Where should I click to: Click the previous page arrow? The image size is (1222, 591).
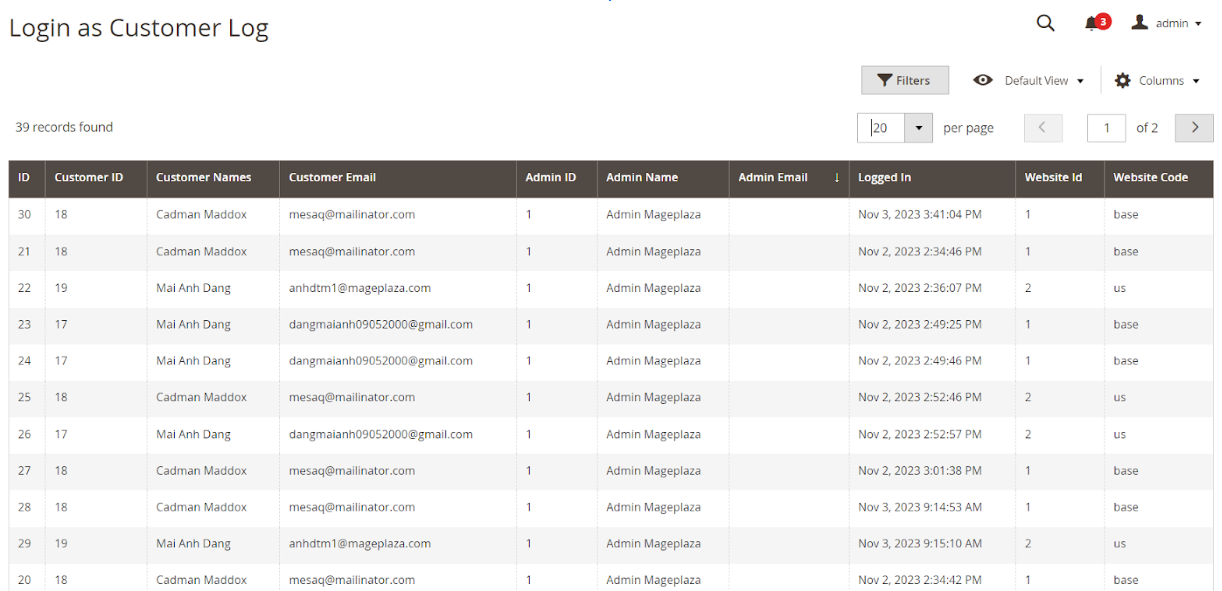tap(1043, 128)
